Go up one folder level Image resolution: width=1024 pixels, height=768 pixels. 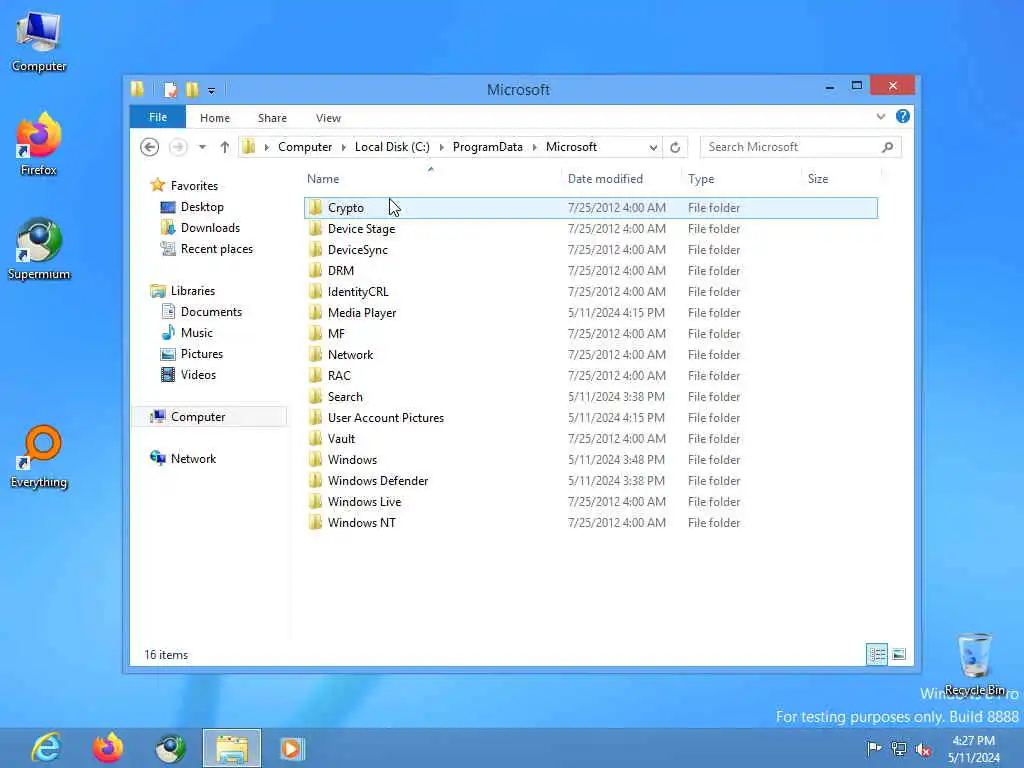coord(225,147)
